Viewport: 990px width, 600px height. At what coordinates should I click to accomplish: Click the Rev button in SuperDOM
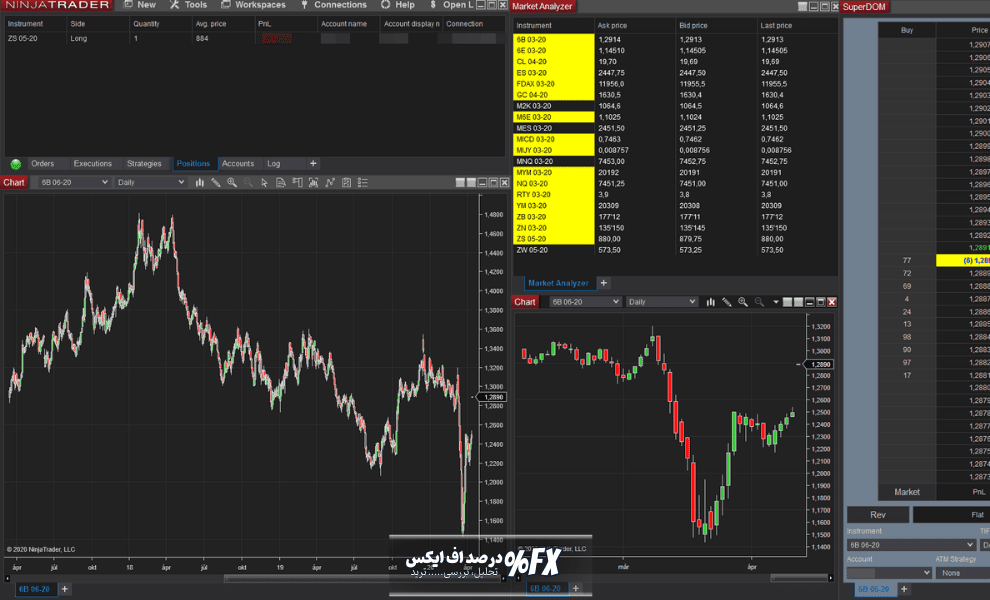[878, 515]
